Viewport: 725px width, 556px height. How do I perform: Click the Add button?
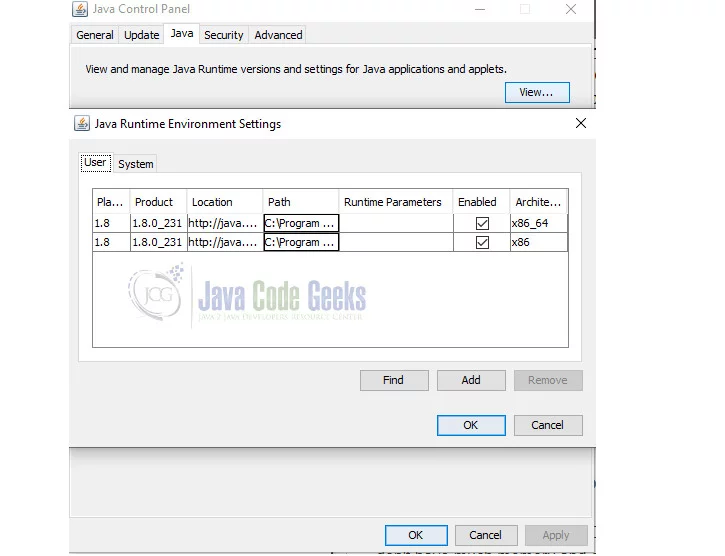pyautogui.click(x=471, y=380)
